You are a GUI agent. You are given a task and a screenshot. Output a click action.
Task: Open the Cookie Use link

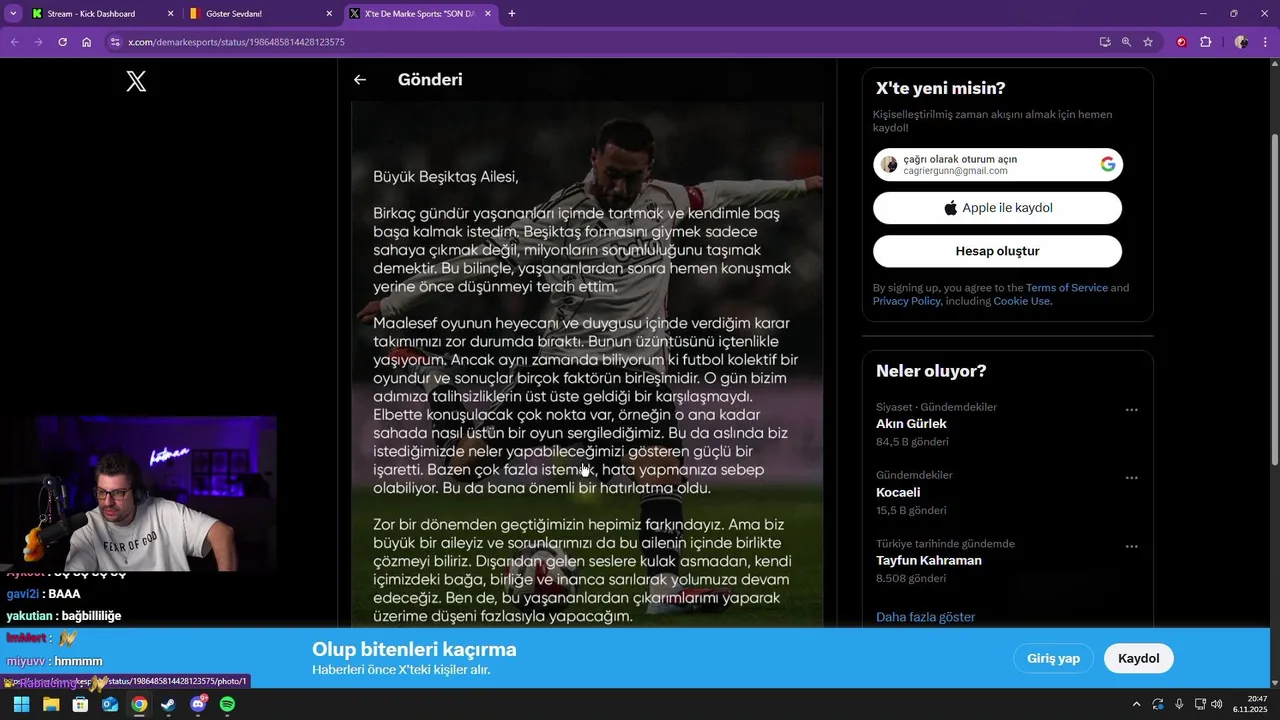(1021, 301)
